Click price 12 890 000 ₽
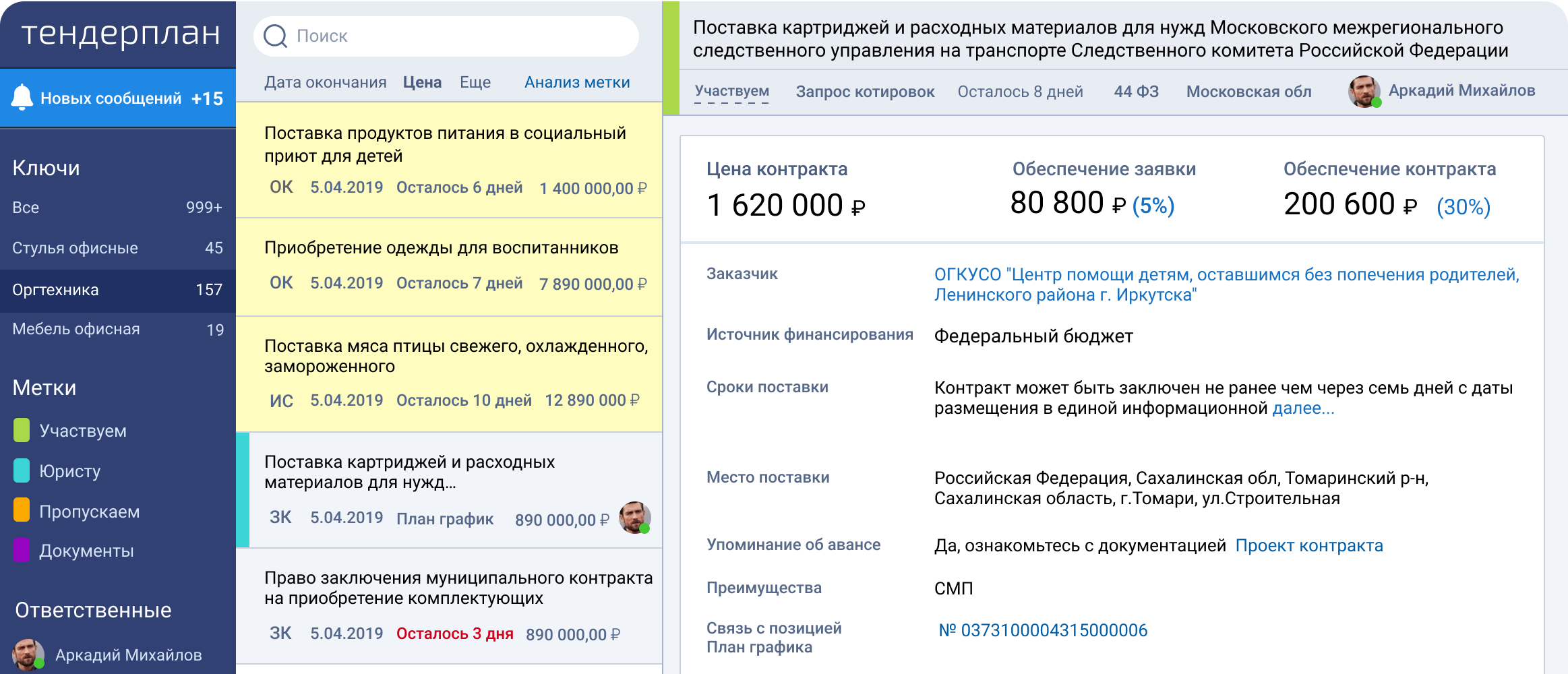This screenshot has width=1568, height=674. point(592,400)
